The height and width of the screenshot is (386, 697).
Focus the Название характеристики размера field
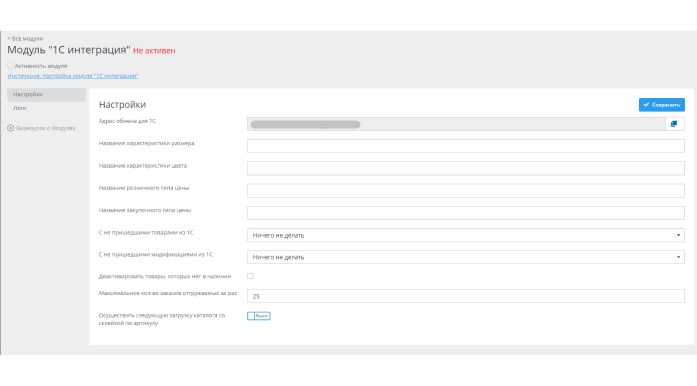(466, 146)
